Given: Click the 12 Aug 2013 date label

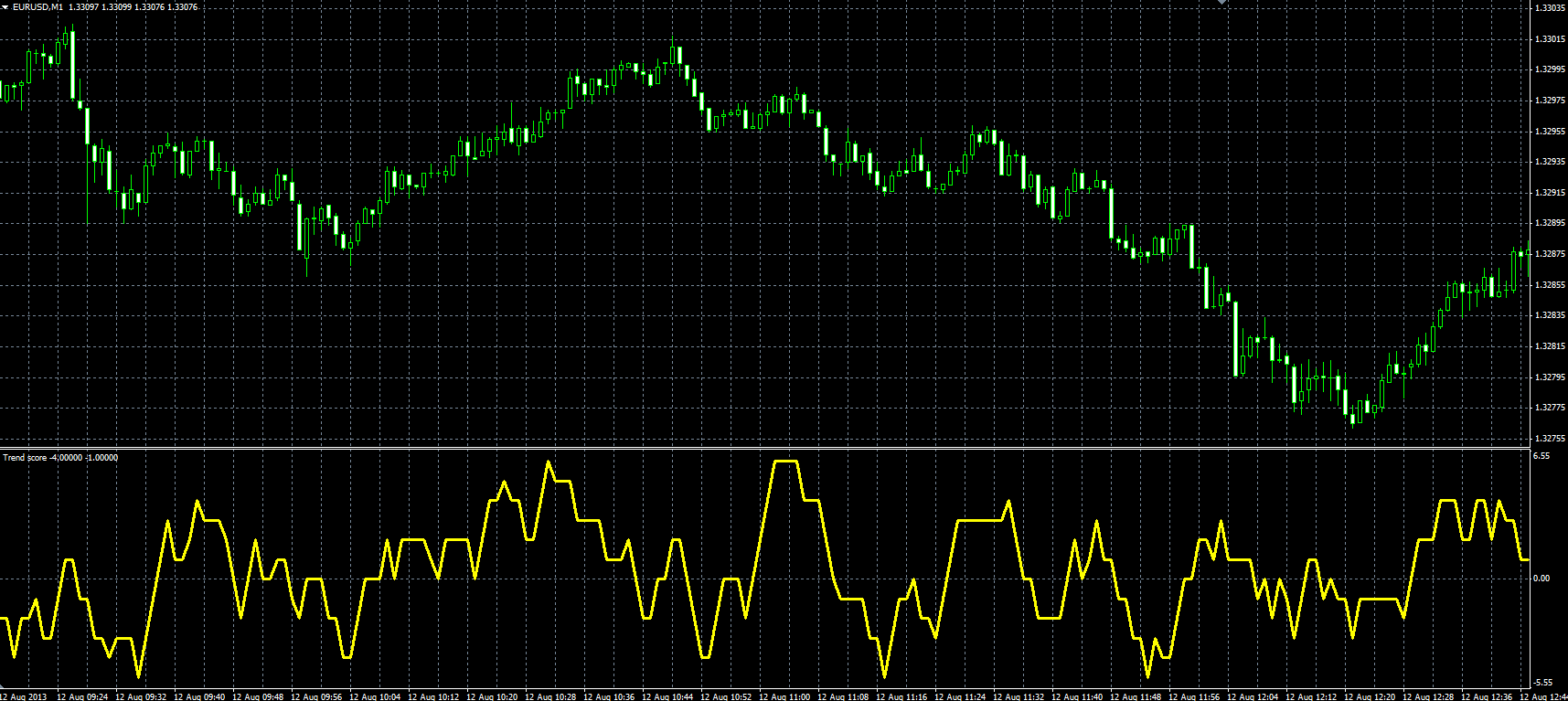Looking at the screenshot, I should (x=24, y=696).
